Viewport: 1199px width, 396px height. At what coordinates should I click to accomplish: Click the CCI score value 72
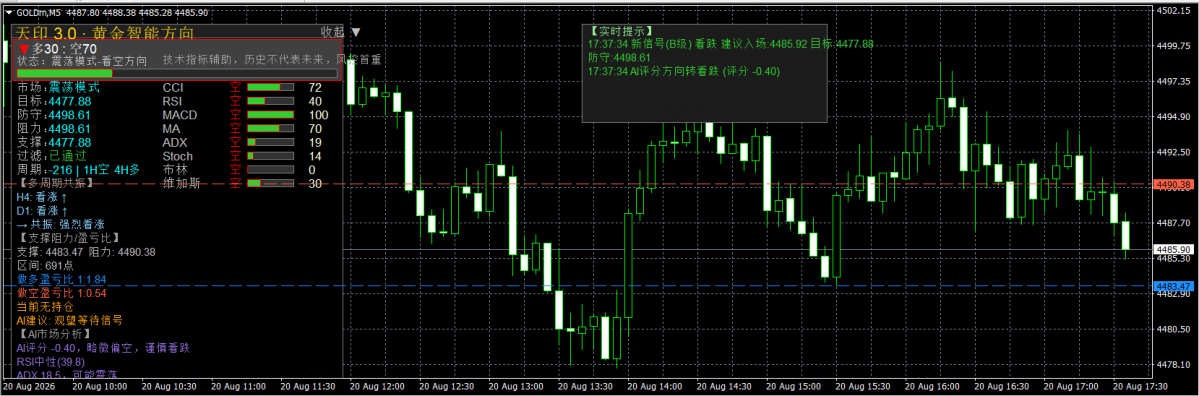tap(315, 88)
